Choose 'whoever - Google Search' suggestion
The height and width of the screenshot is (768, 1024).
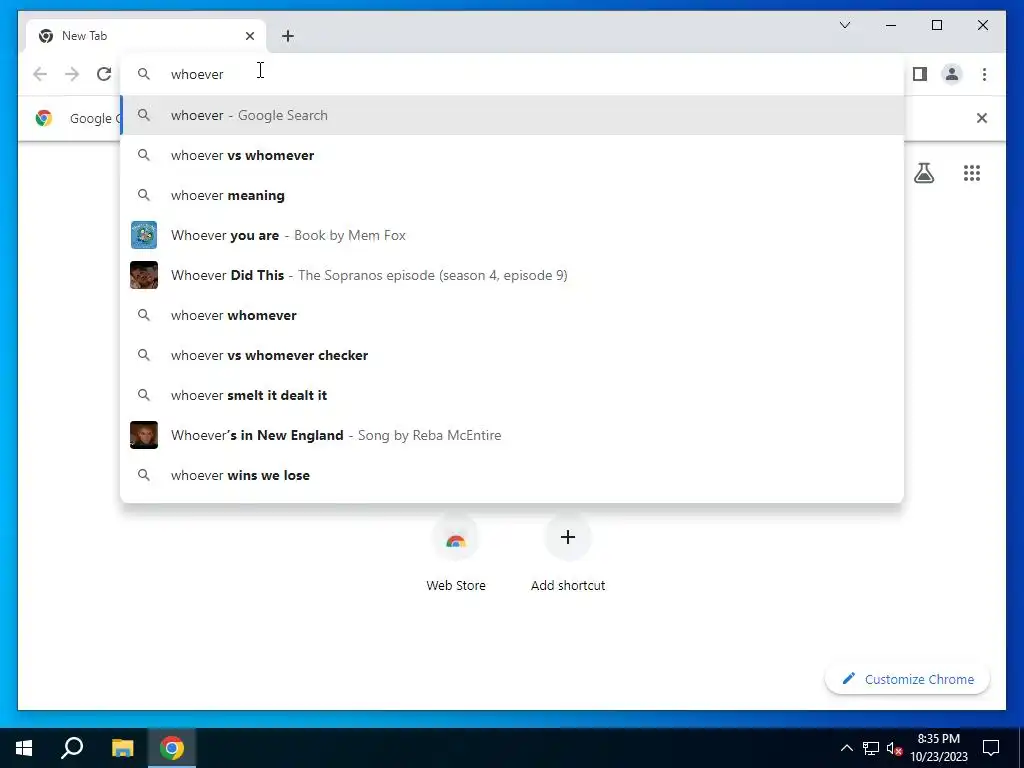tap(513, 115)
